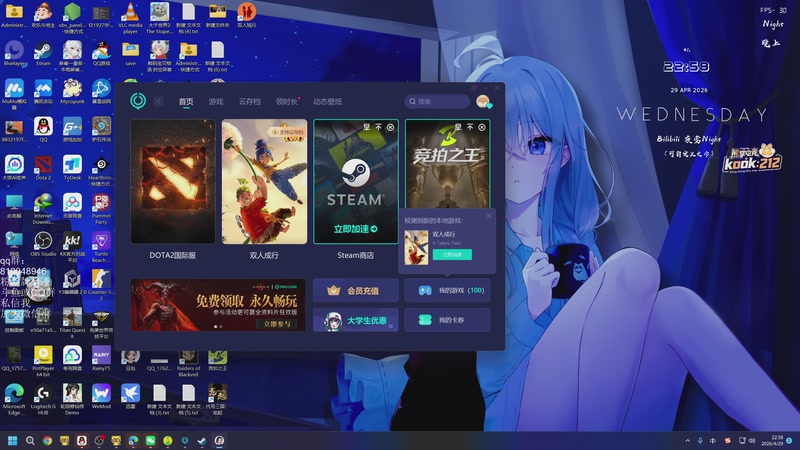Viewport: 800px width, 450px height.
Task: Remove the Steam card using its X icon
Action: tap(390, 127)
